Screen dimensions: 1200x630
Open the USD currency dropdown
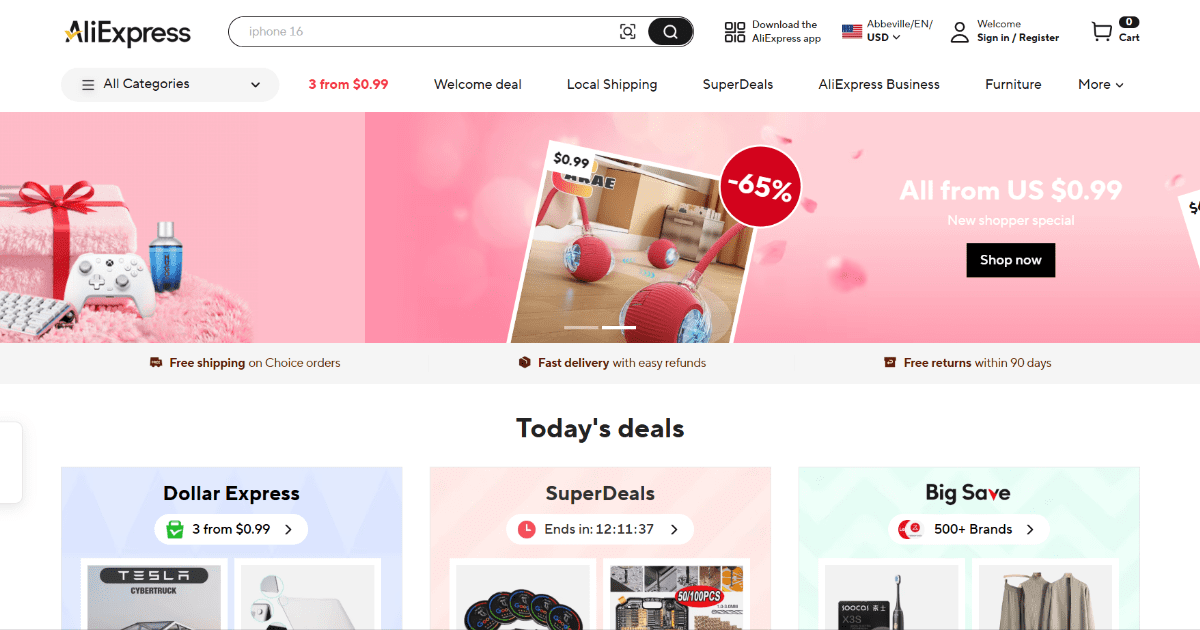(884, 38)
